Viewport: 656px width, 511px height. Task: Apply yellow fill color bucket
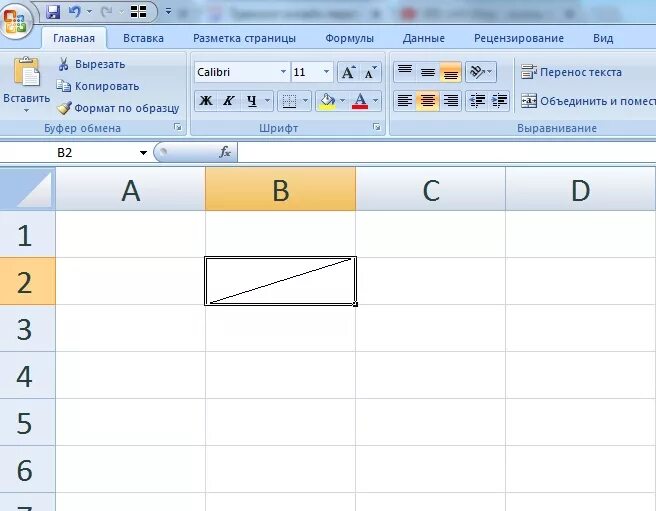(327, 101)
